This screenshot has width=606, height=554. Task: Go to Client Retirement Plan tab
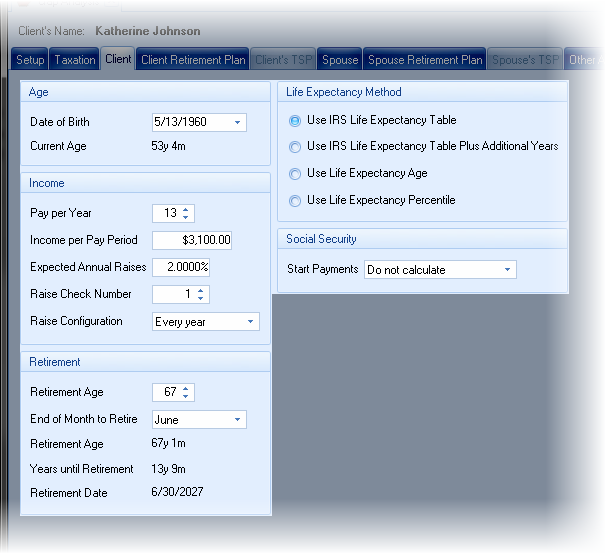193,60
